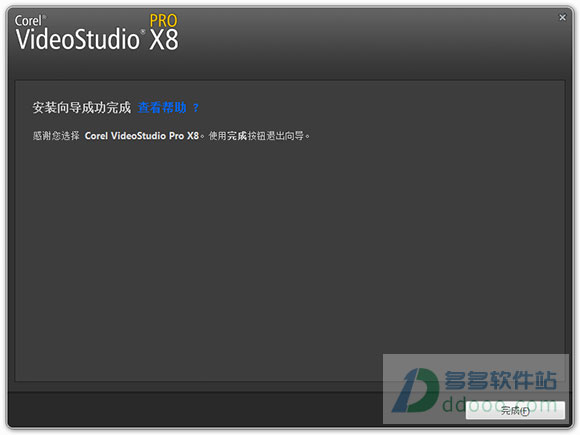
Task: Close the VideoStudio installer window
Action: (x=562, y=17)
